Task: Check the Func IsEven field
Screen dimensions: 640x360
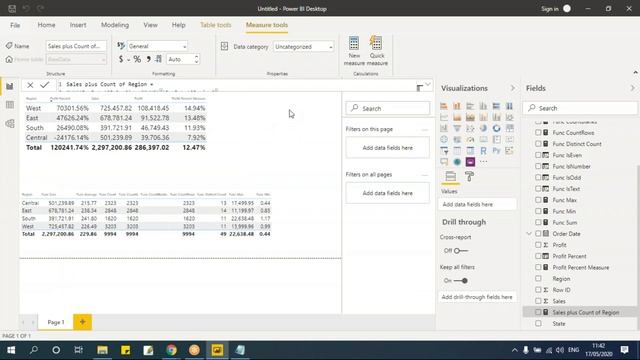Action: (x=538, y=155)
